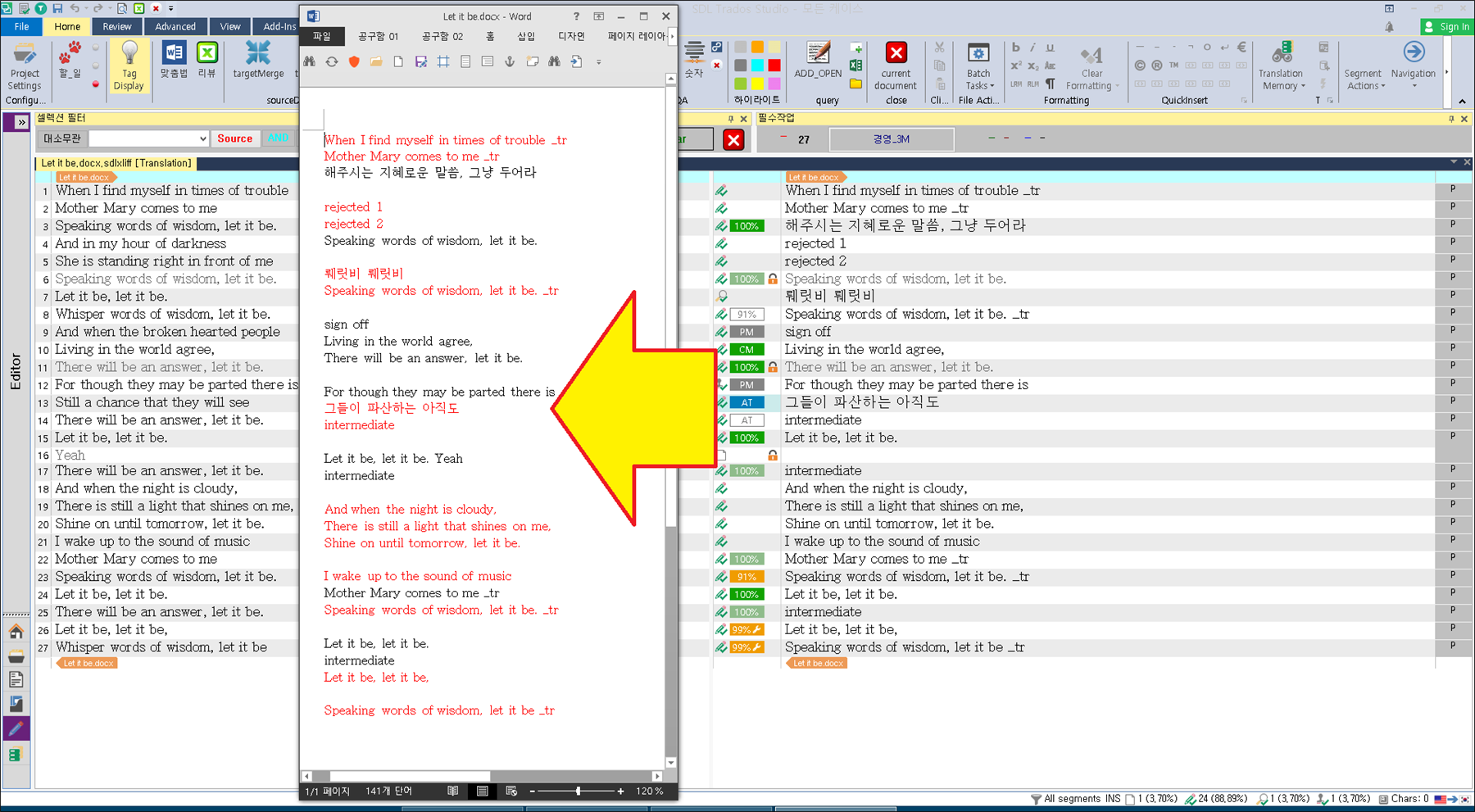Open the 디자인 tab in Word
This screenshot has height=812, width=1475.
[571, 37]
